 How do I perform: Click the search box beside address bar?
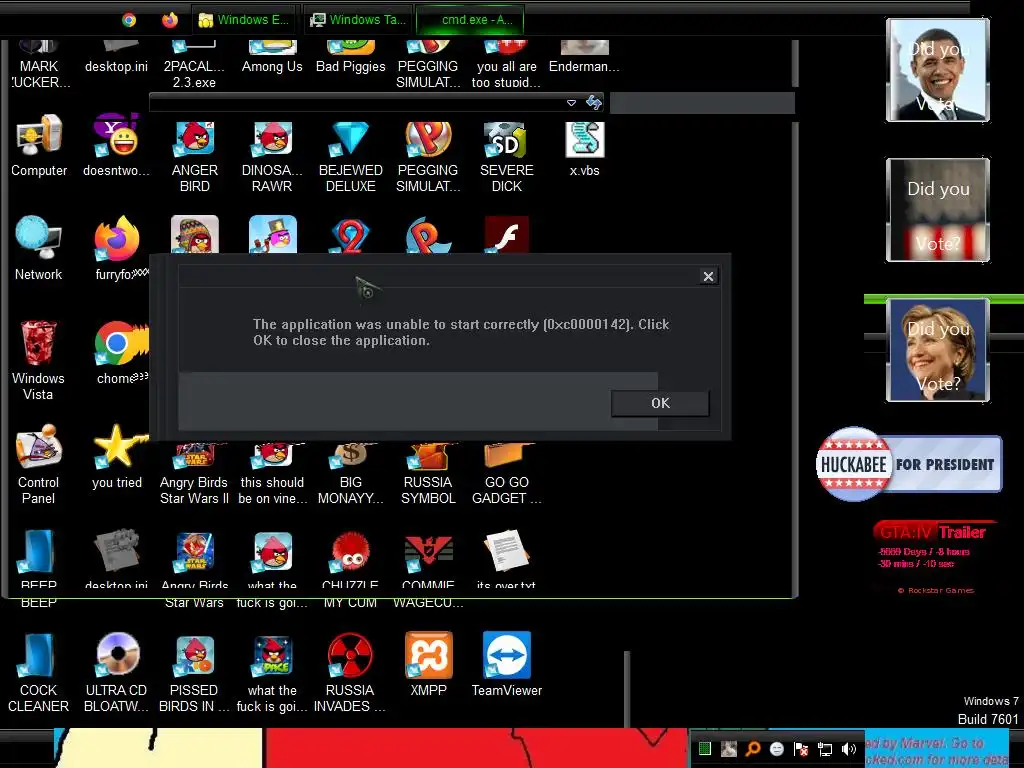point(702,103)
